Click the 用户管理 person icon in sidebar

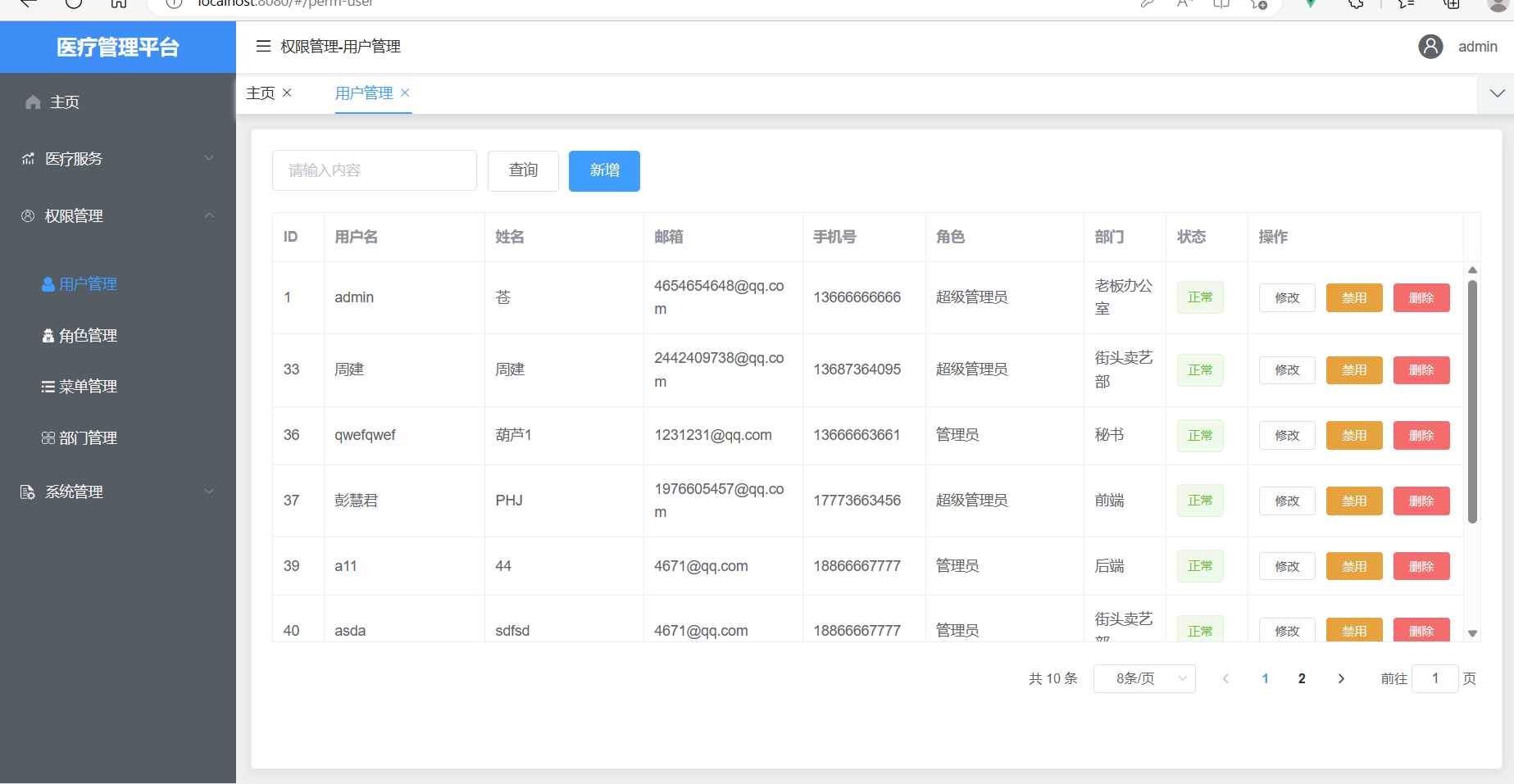(x=48, y=284)
